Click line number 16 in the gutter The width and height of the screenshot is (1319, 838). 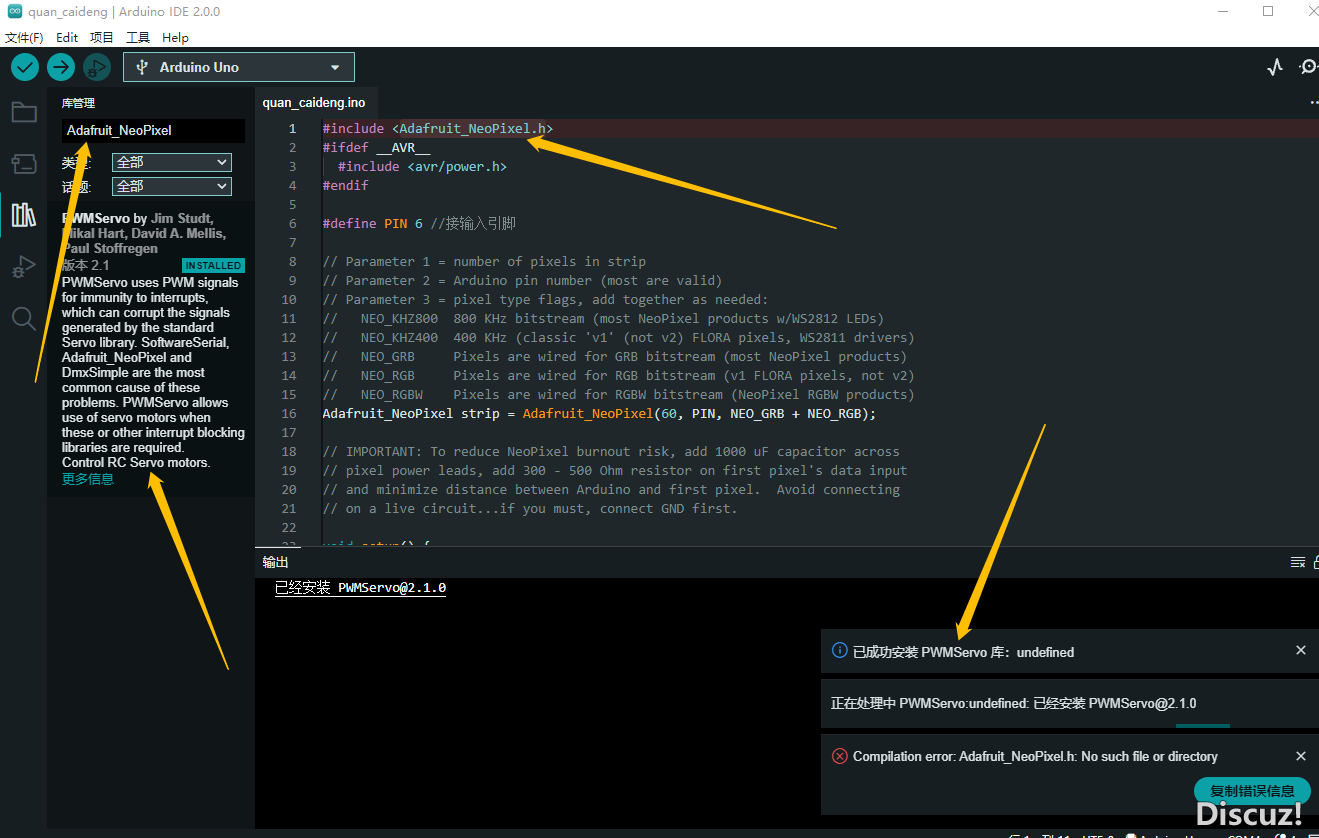tap(289, 414)
